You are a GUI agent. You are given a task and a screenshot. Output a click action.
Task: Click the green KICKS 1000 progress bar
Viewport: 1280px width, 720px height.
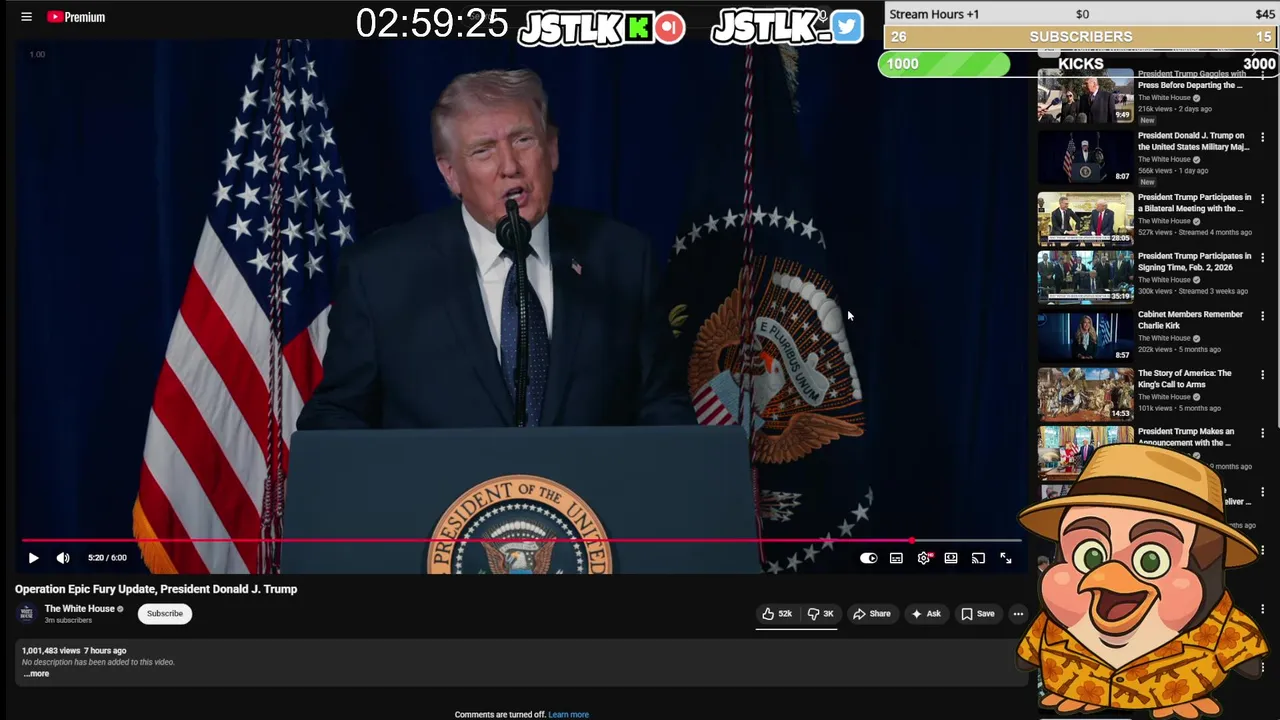pyautogui.click(x=944, y=64)
